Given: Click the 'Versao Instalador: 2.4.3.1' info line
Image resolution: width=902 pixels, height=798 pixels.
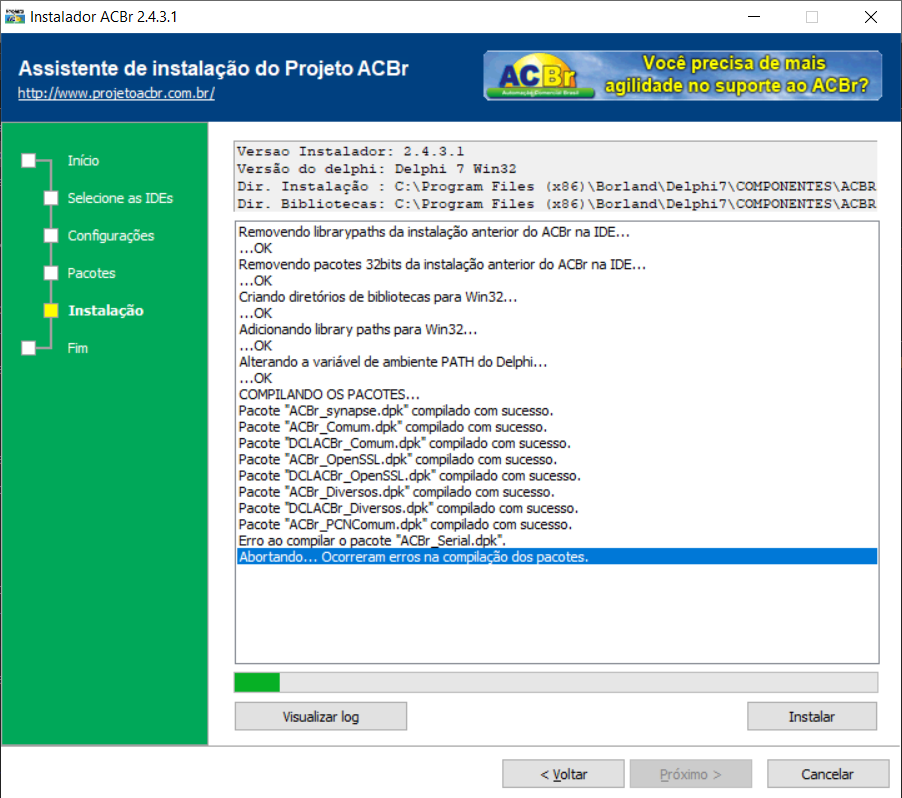Looking at the screenshot, I should (350, 151).
